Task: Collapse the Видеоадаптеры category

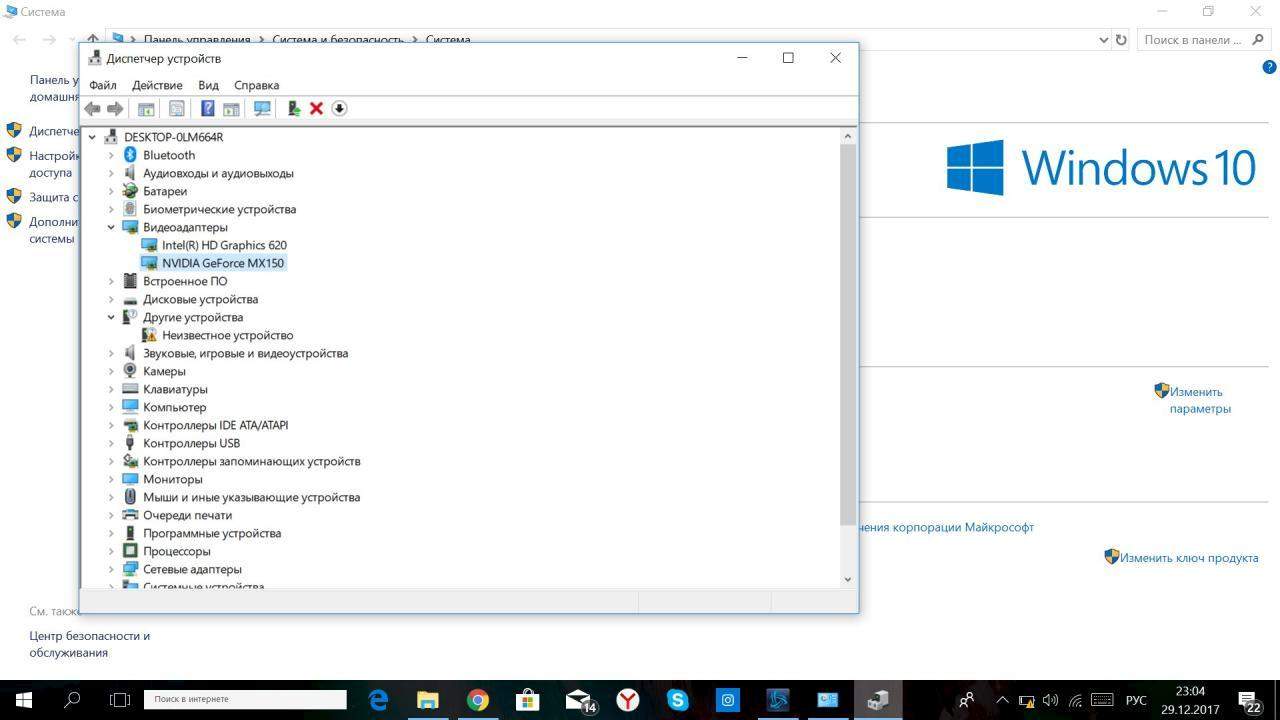Action: pyautogui.click(x=111, y=227)
